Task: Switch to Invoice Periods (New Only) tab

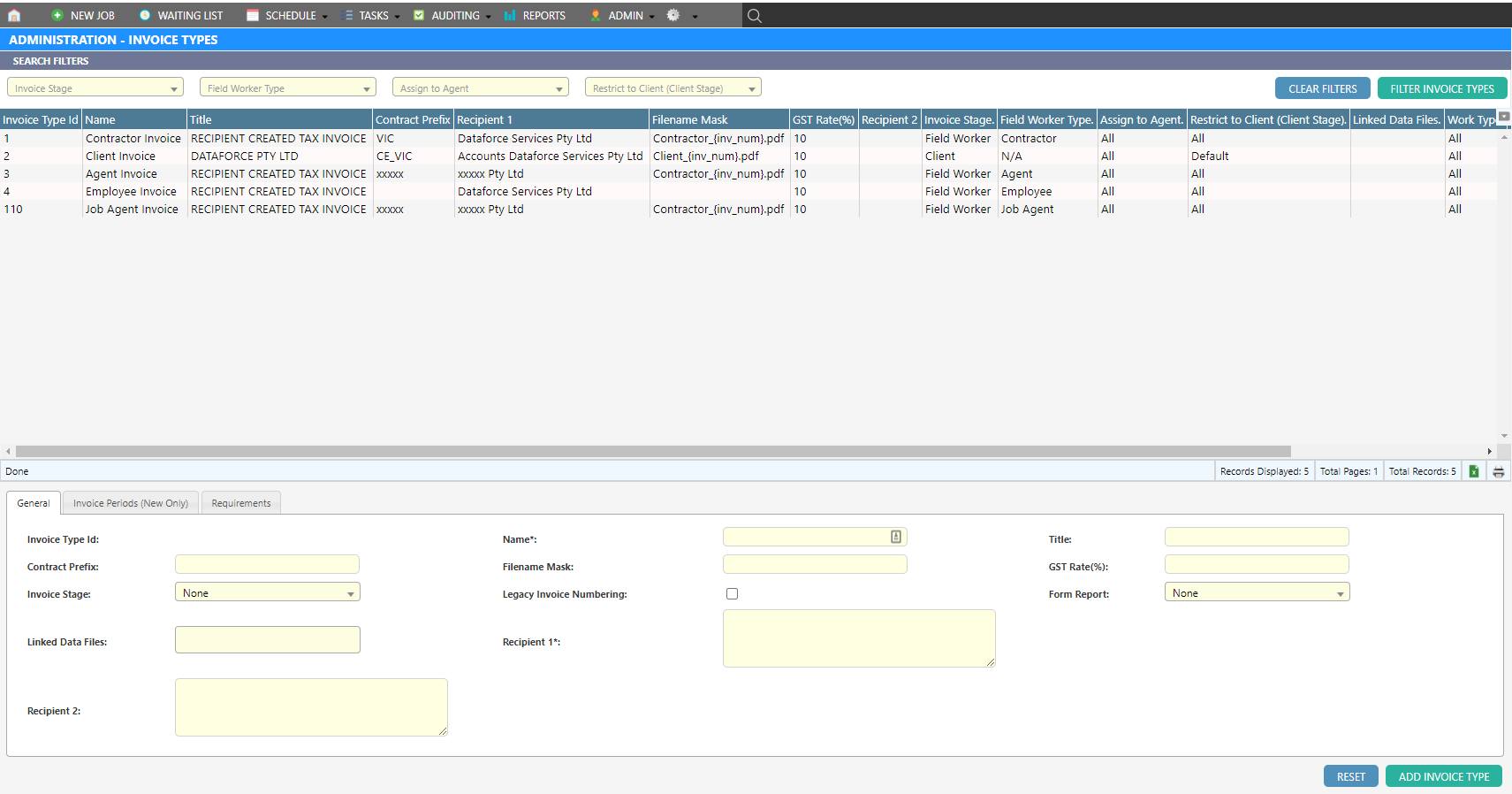Action: [131, 503]
